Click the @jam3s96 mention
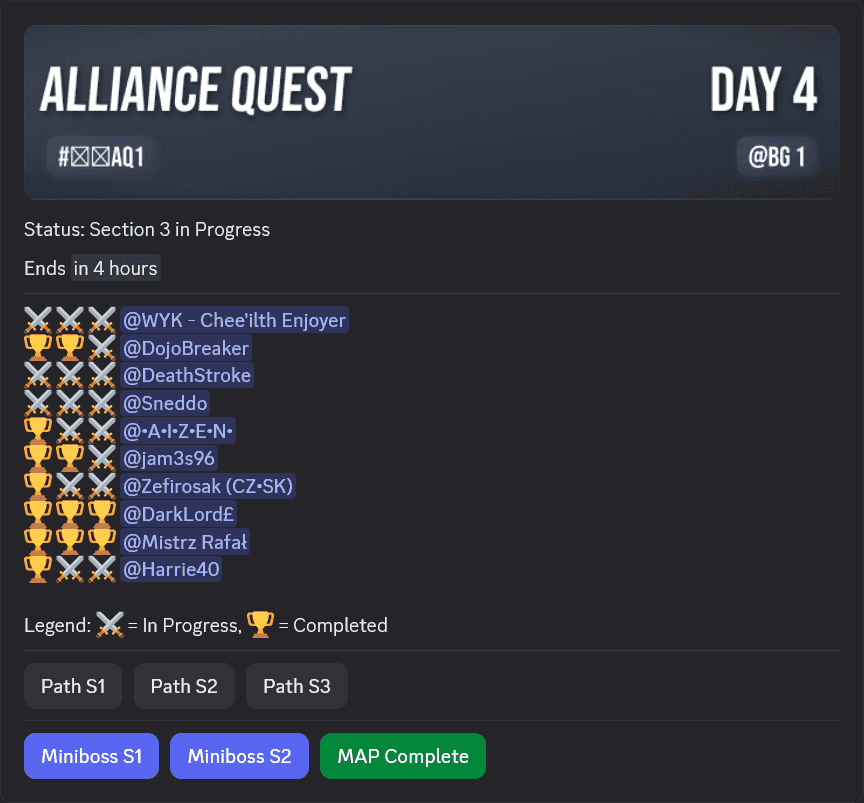This screenshot has height=803, width=864. point(168,458)
